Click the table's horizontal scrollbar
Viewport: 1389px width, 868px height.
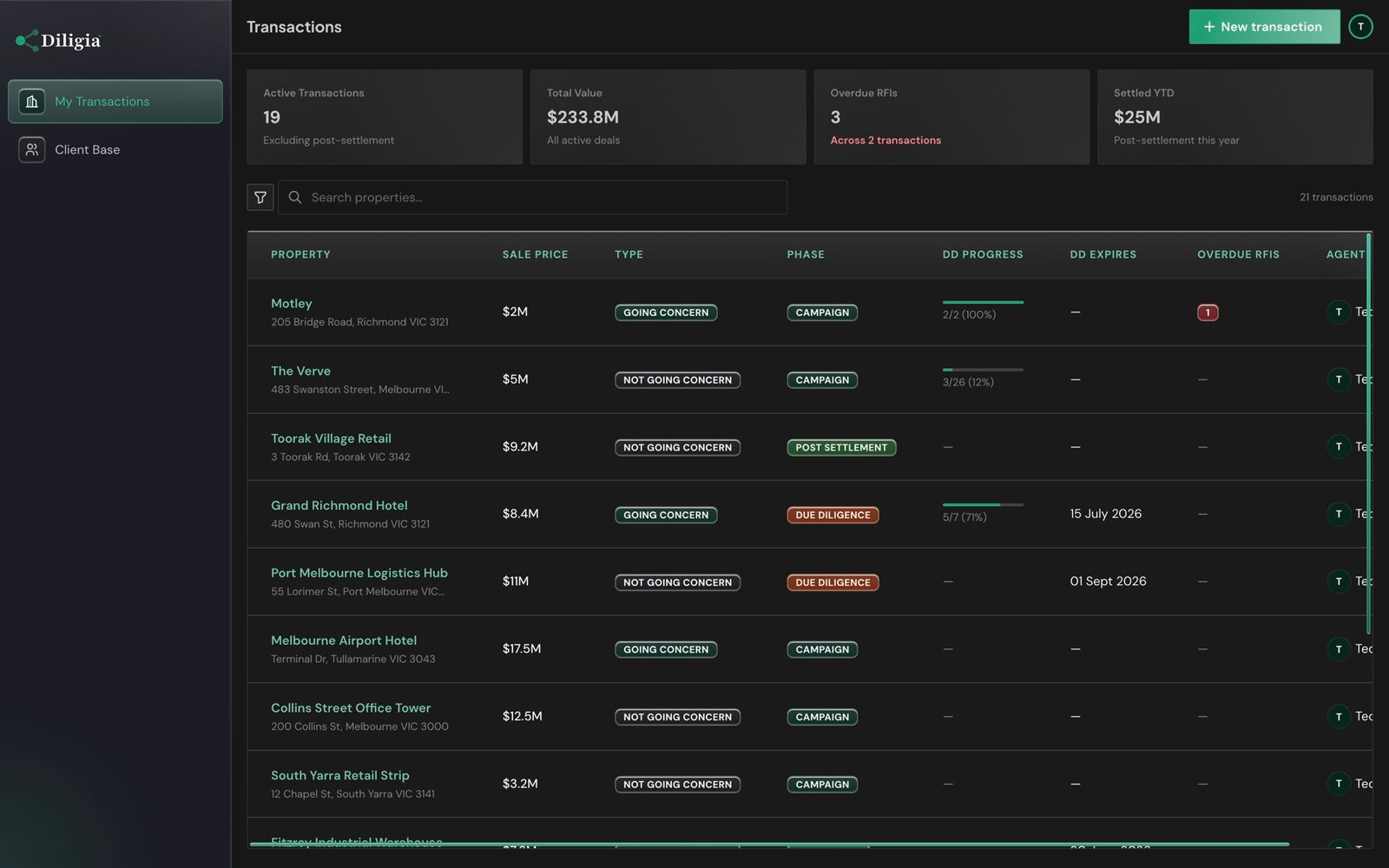coord(769,844)
